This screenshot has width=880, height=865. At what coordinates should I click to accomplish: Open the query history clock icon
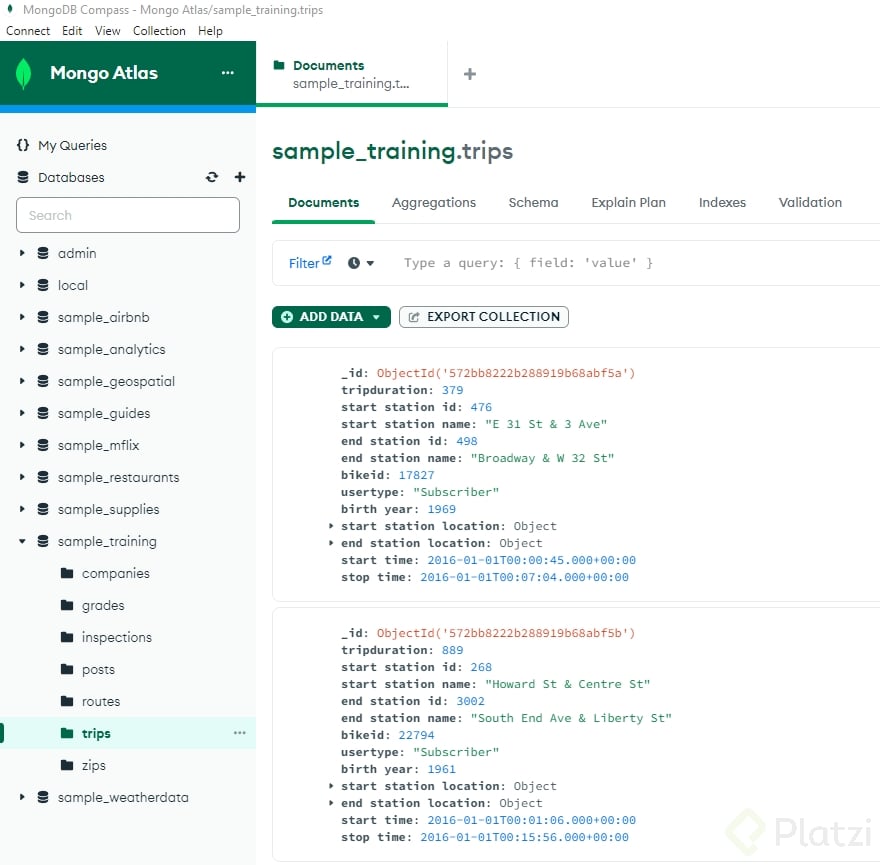pos(355,263)
